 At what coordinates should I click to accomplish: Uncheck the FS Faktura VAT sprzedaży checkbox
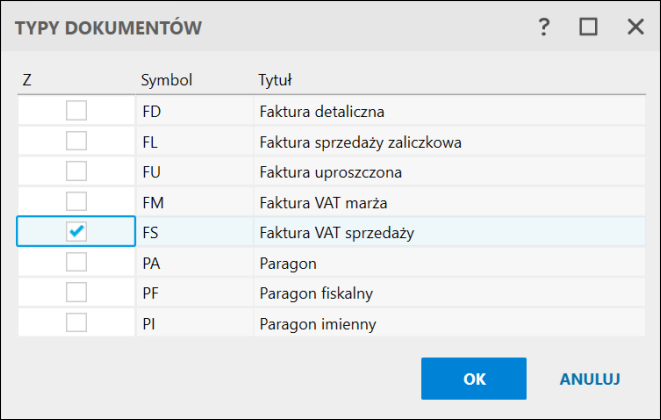click(76, 232)
